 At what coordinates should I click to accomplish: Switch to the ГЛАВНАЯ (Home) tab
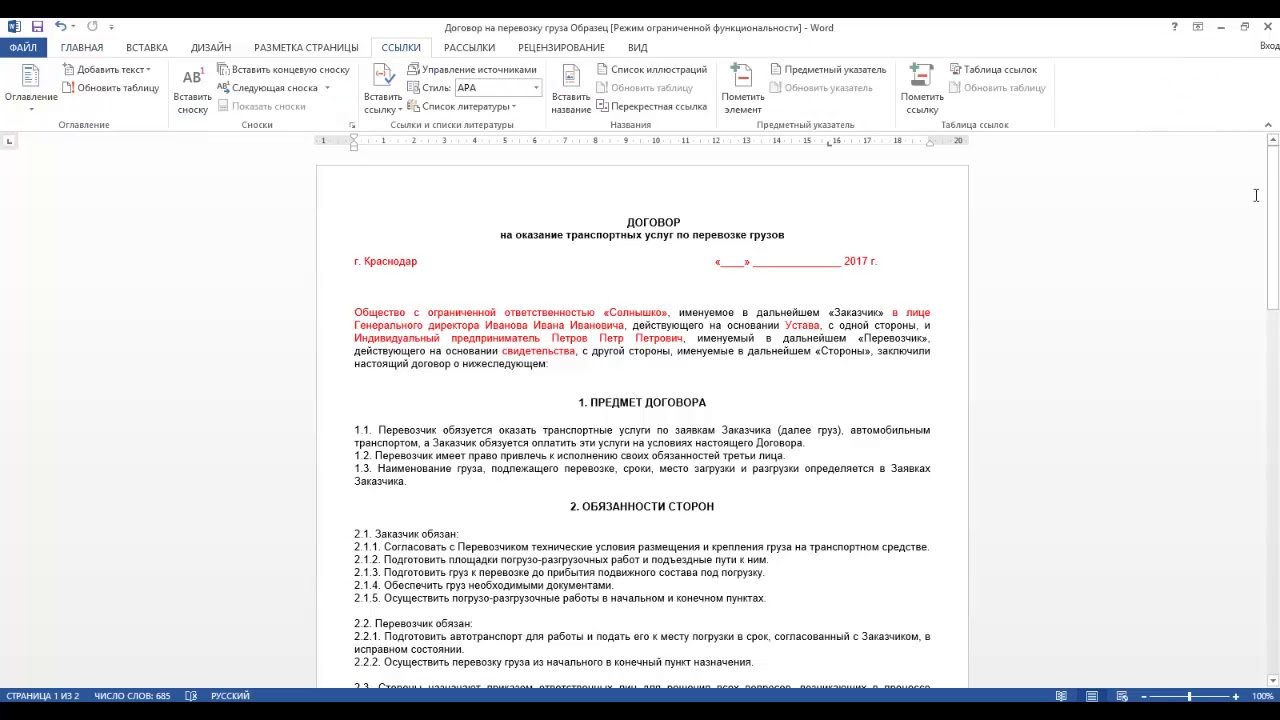(x=82, y=47)
